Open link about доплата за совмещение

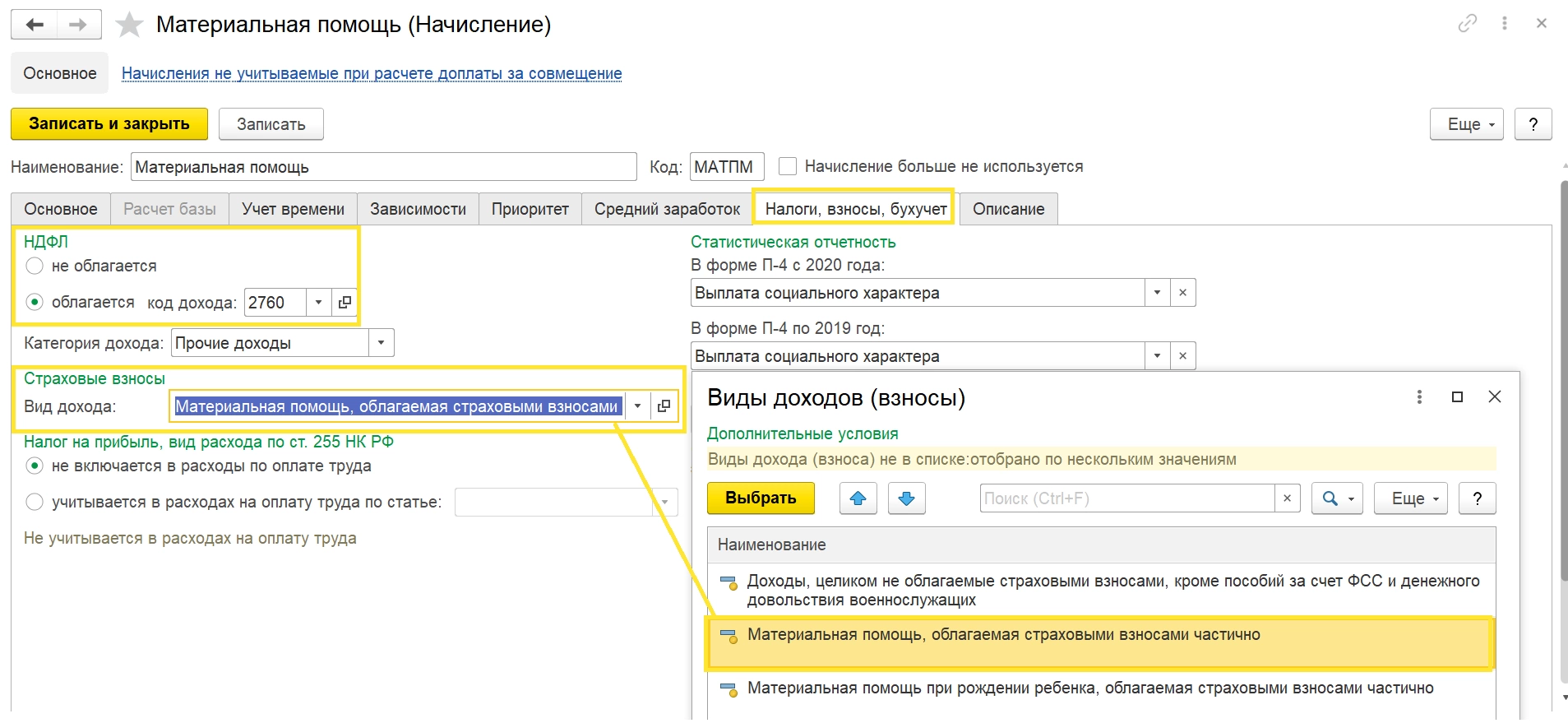[372, 73]
